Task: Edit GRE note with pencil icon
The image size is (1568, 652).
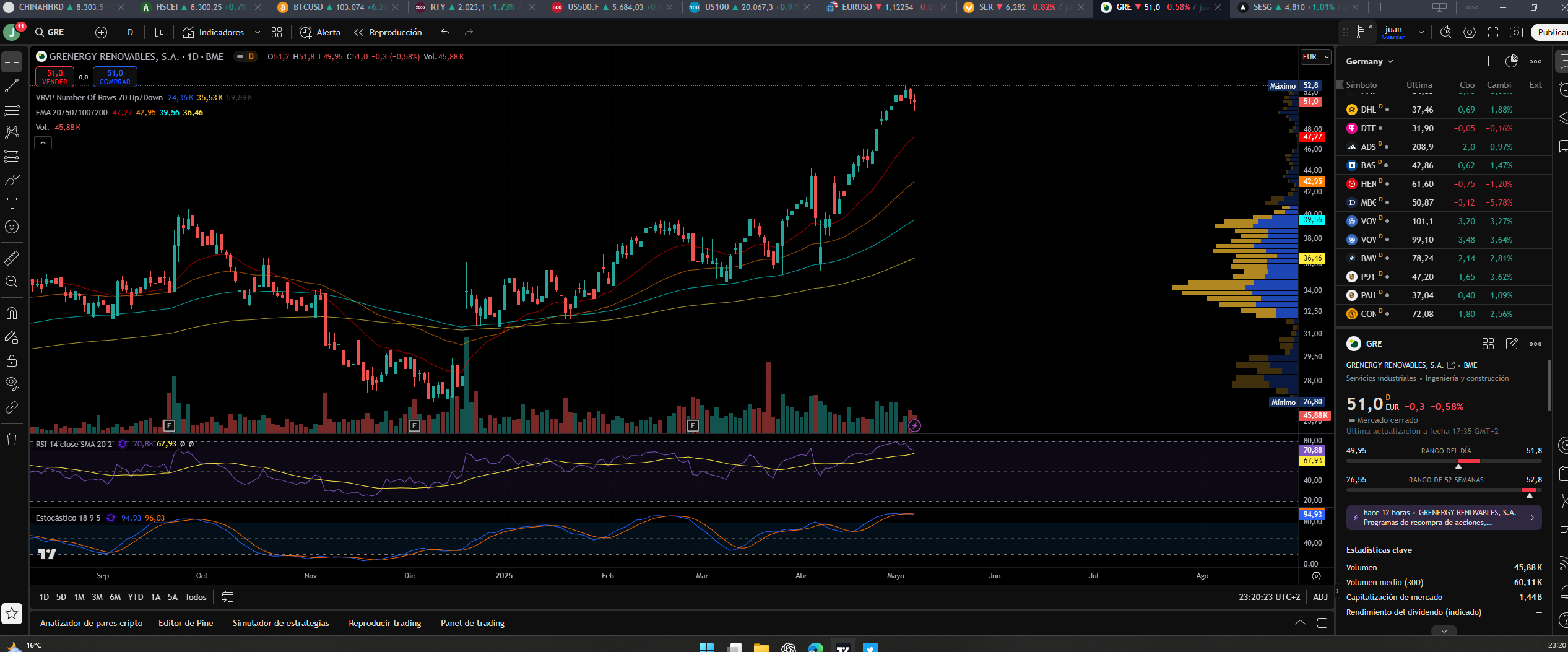Action: (1512, 344)
